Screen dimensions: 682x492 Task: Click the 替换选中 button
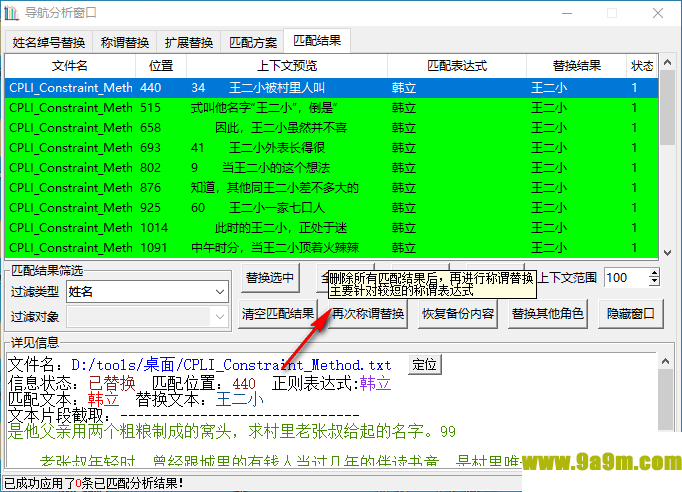pyautogui.click(x=270, y=278)
